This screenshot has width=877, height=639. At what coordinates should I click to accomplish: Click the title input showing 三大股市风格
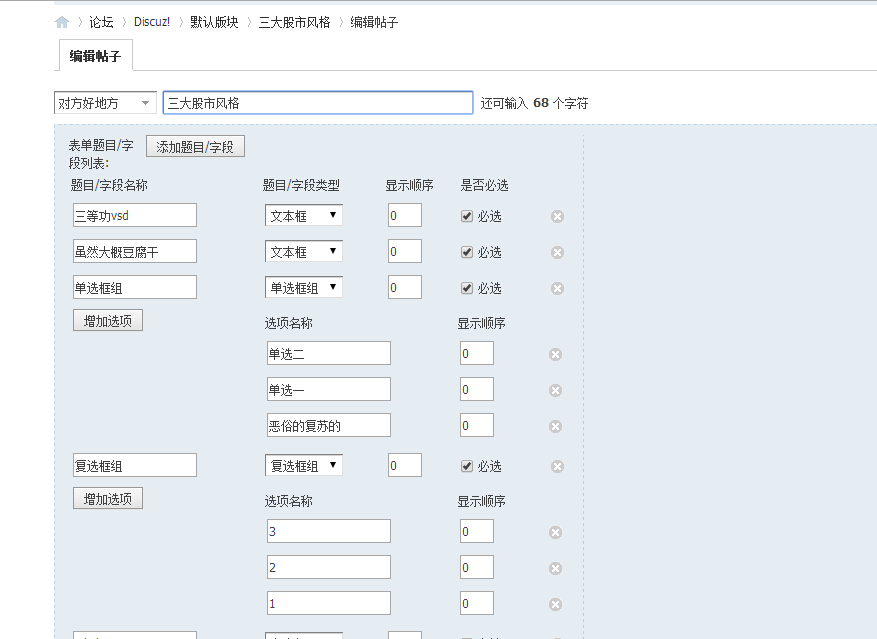320,102
